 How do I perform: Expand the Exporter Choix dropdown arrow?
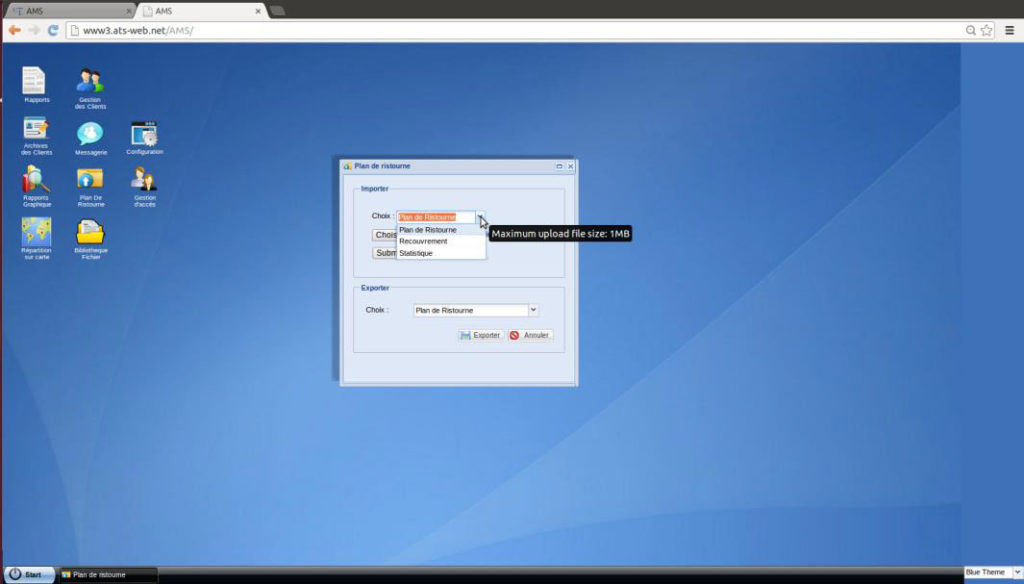pyautogui.click(x=533, y=310)
